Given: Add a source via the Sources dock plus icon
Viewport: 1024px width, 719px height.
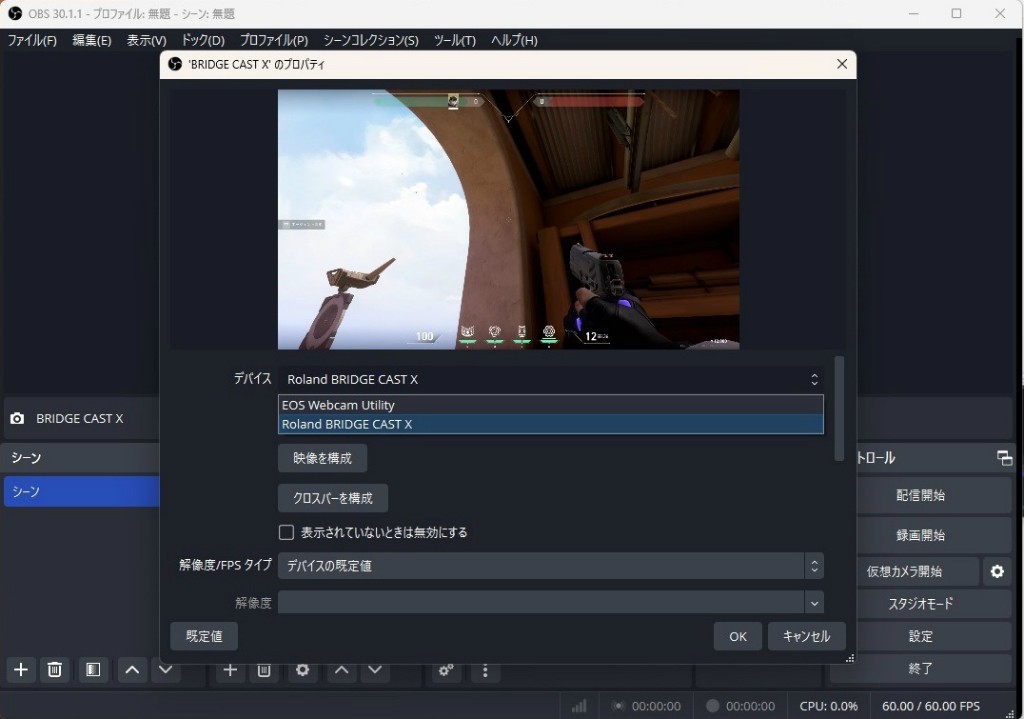Looking at the screenshot, I should click(x=230, y=670).
